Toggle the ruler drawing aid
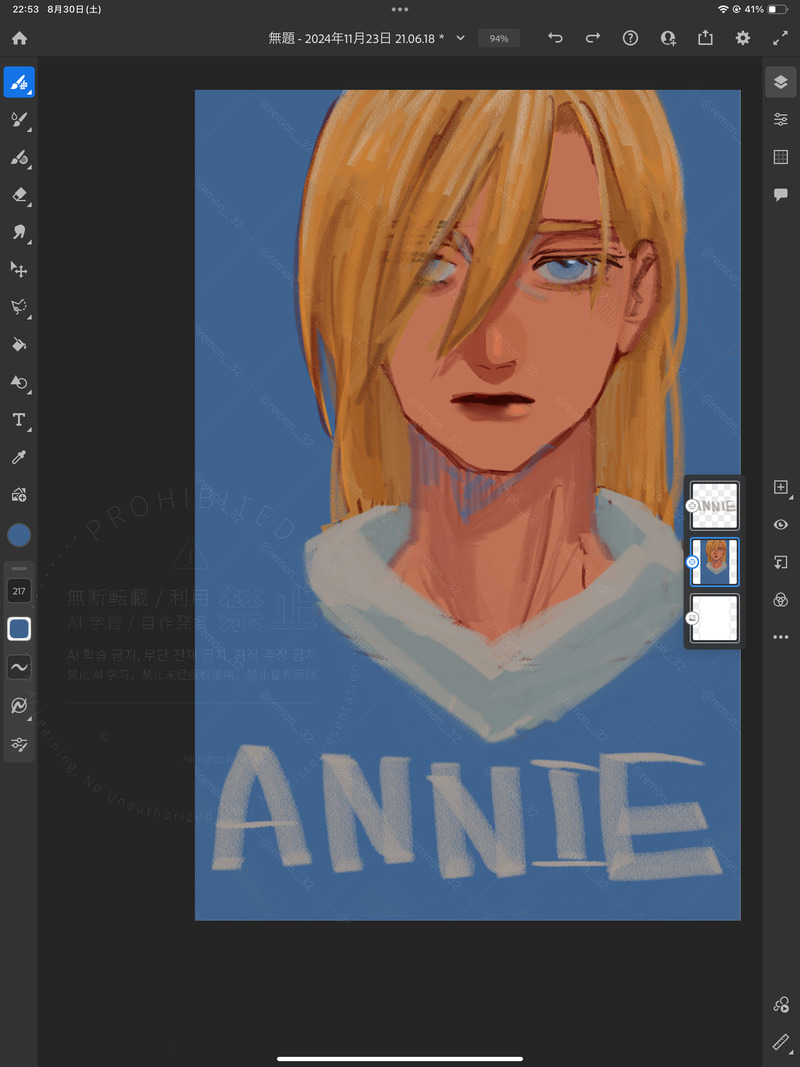Viewport: 800px width, 1067px height. [781, 1042]
